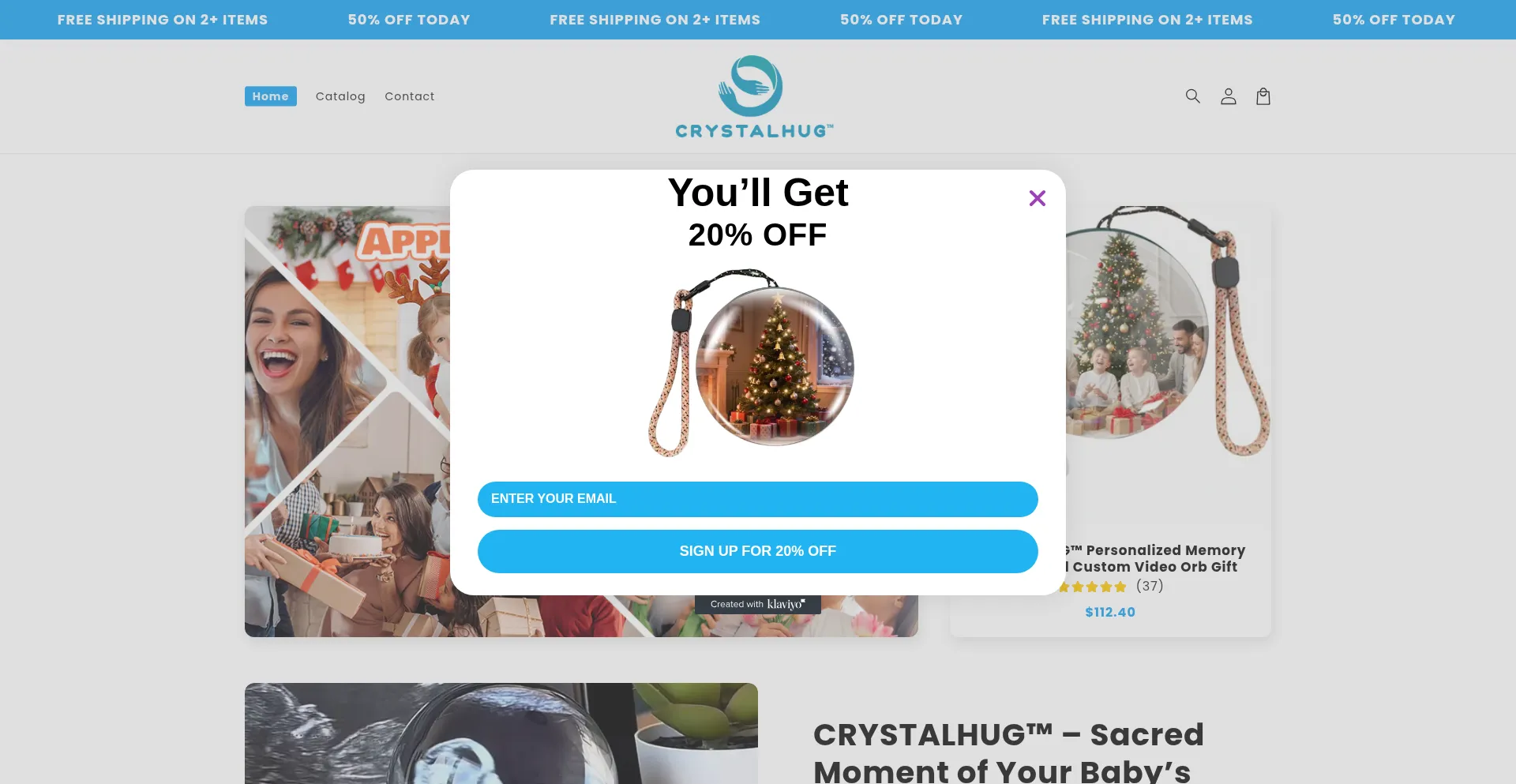This screenshot has height=784, width=1516.
Task: Click the crystal baby ultrasound image
Action: click(501, 733)
